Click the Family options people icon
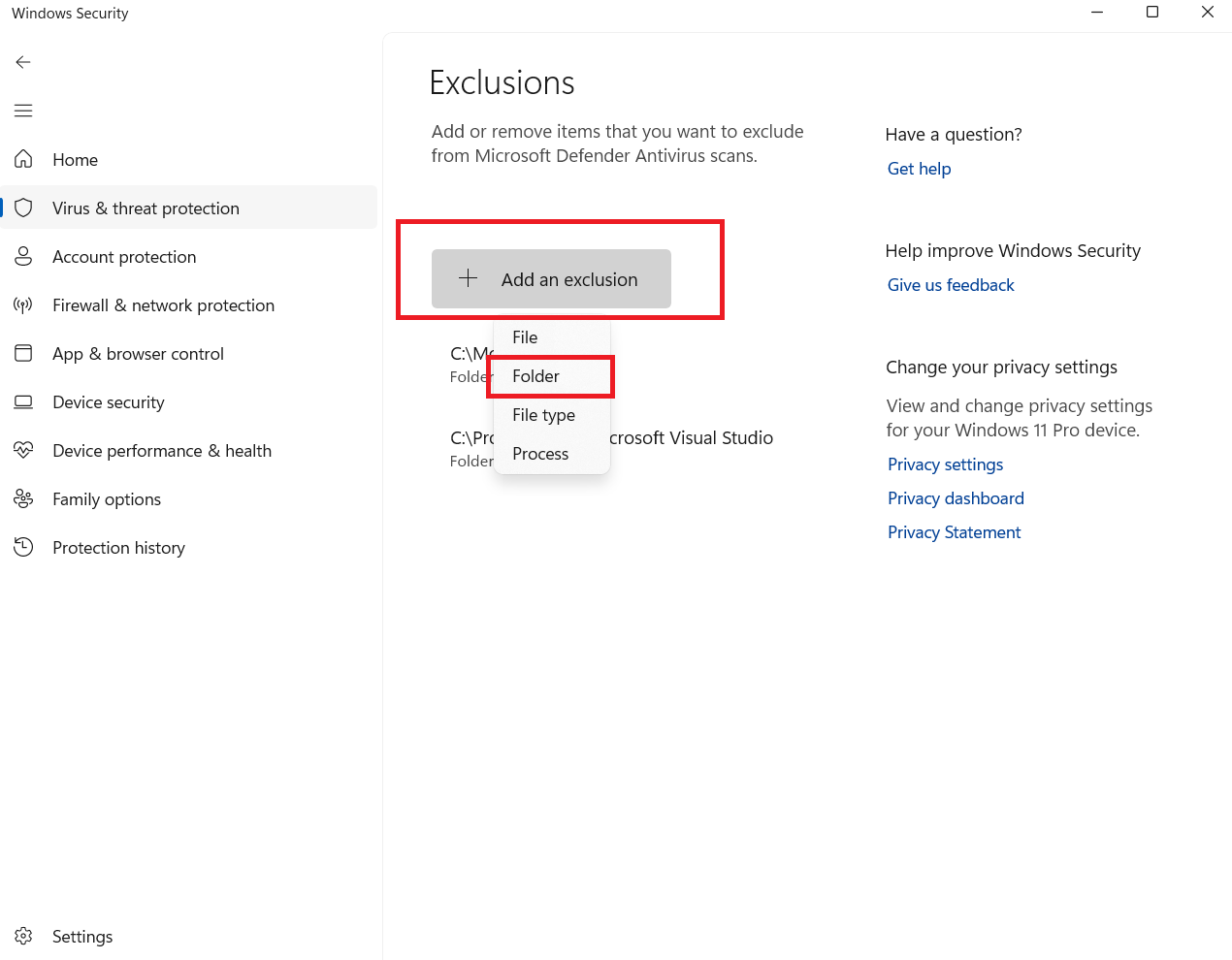Image resolution: width=1232 pixels, height=960 pixels. pyautogui.click(x=23, y=498)
